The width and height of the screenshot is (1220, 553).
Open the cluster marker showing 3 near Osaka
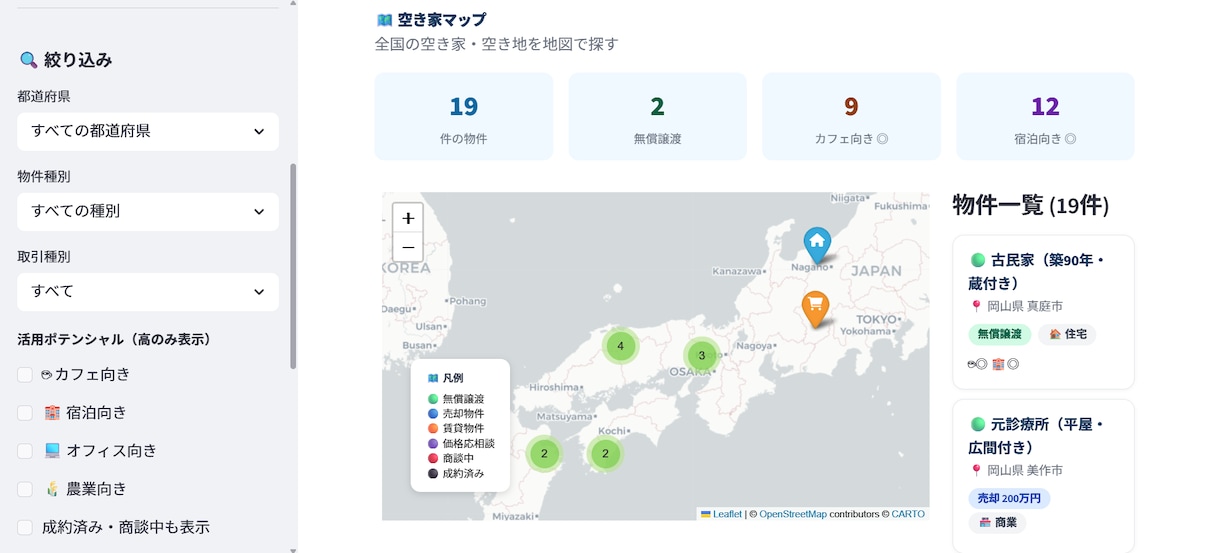(702, 355)
